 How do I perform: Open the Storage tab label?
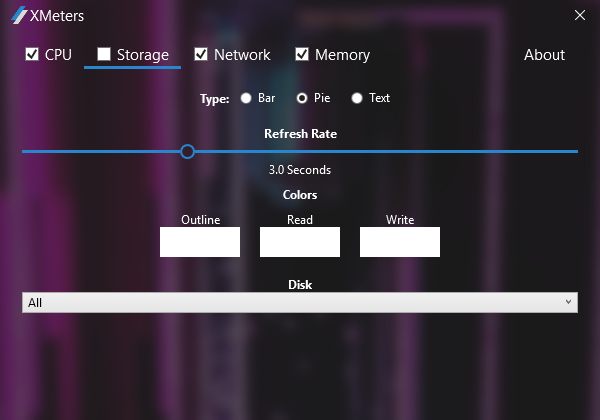142,55
